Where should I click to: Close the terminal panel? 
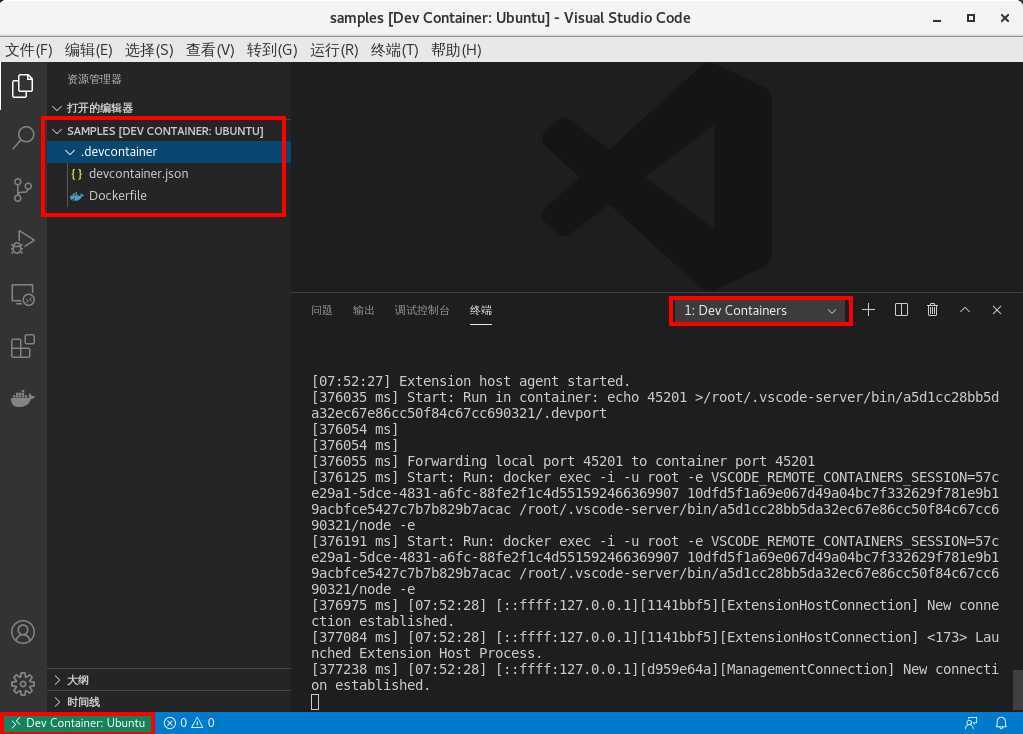click(x=997, y=310)
